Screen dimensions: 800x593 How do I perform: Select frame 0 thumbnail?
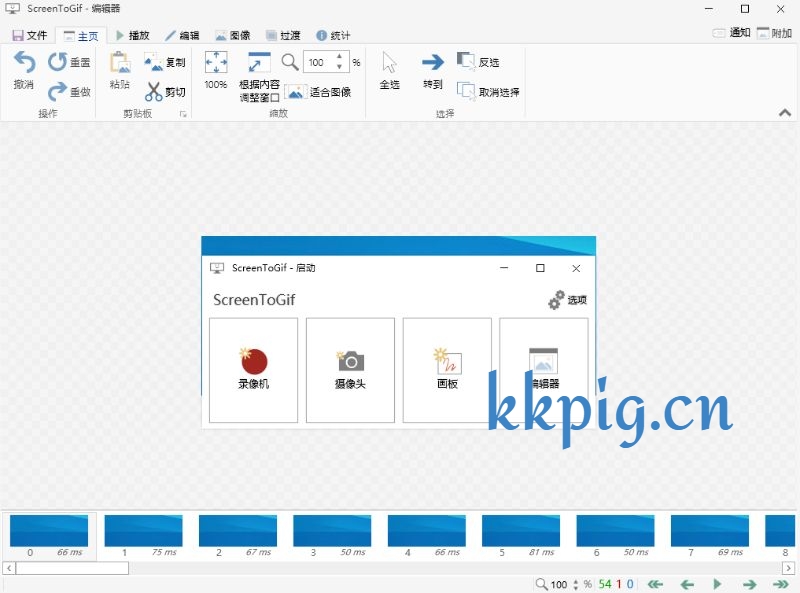[49, 536]
